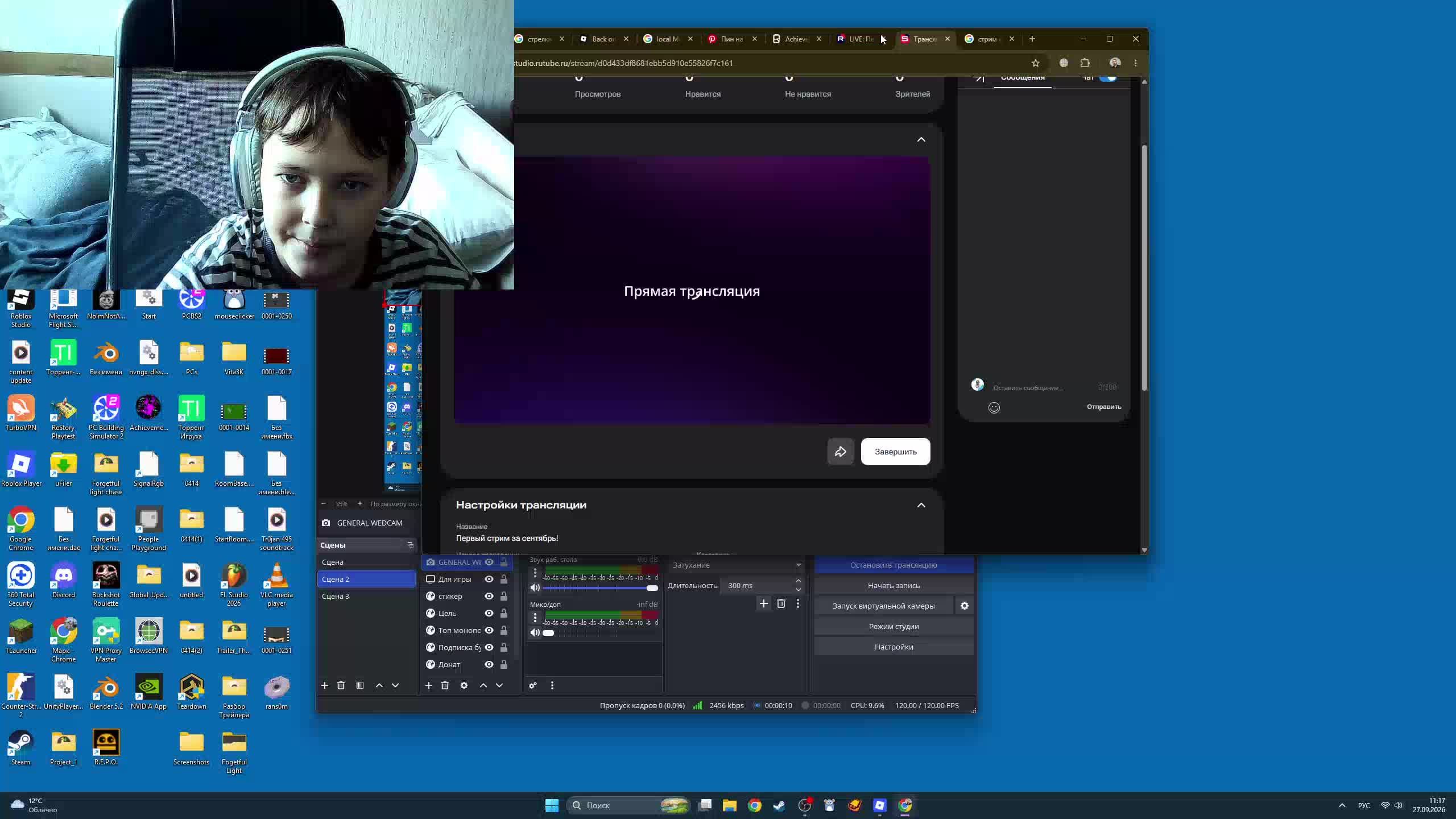1456x819 pixels.
Task: Select Сцена 3 in the scenes list
Action: point(366,596)
